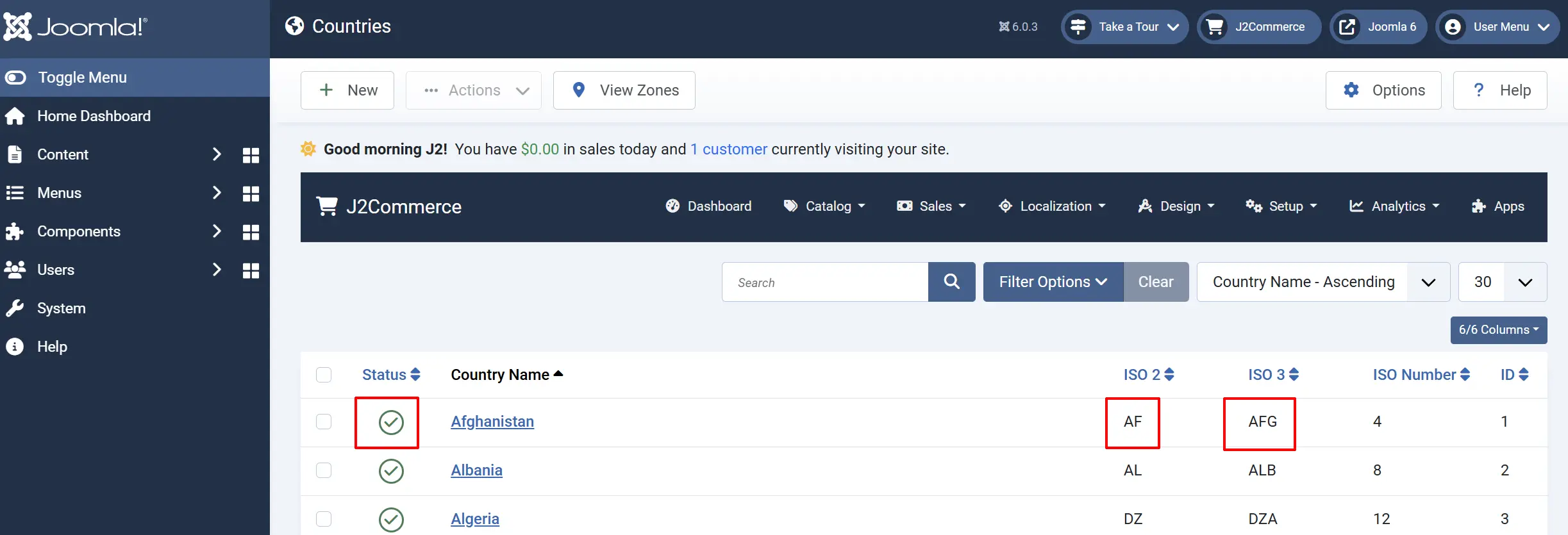Open the Localization menu
This screenshot has height=535, width=1568.
[x=1052, y=206]
